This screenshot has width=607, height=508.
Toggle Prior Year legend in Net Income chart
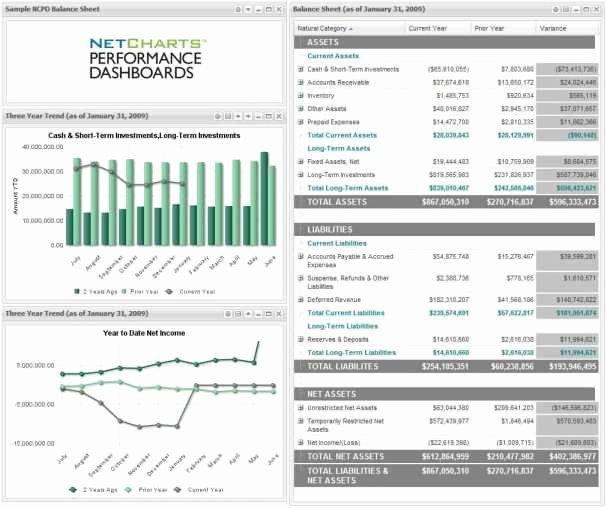pyautogui.click(x=146, y=490)
